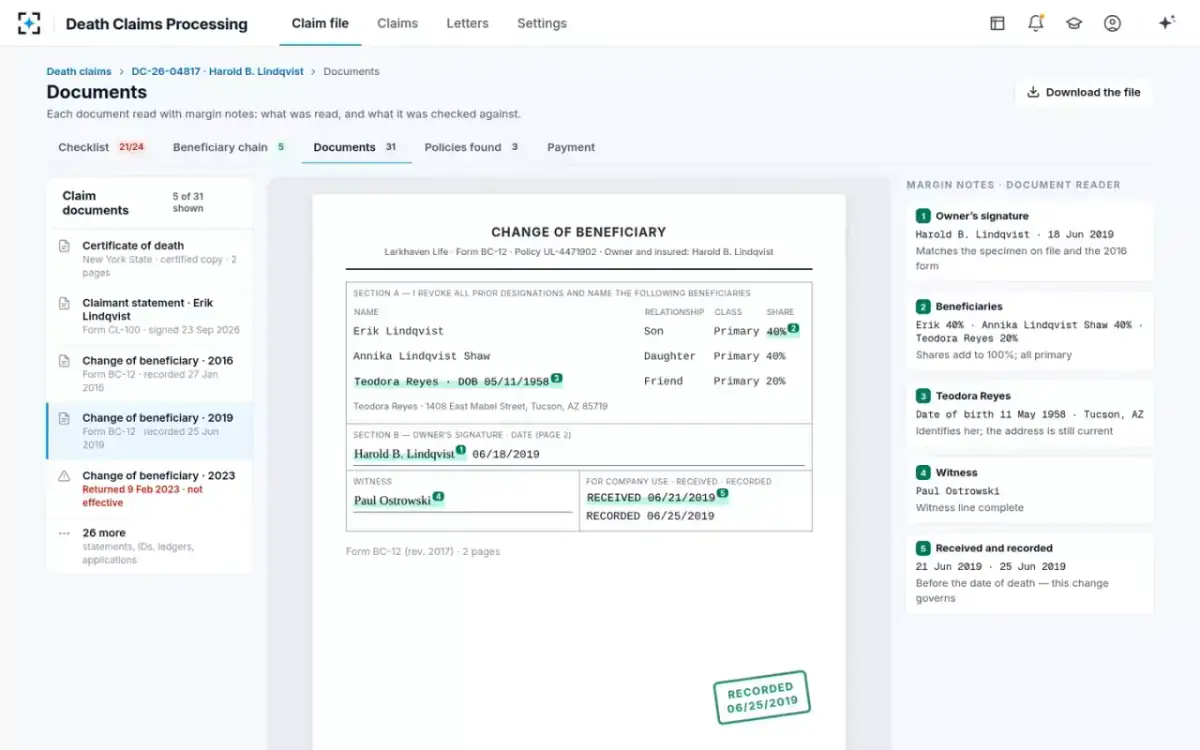Select Change of beneficiary · 2019

pyautogui.click(x=150, y=431)
